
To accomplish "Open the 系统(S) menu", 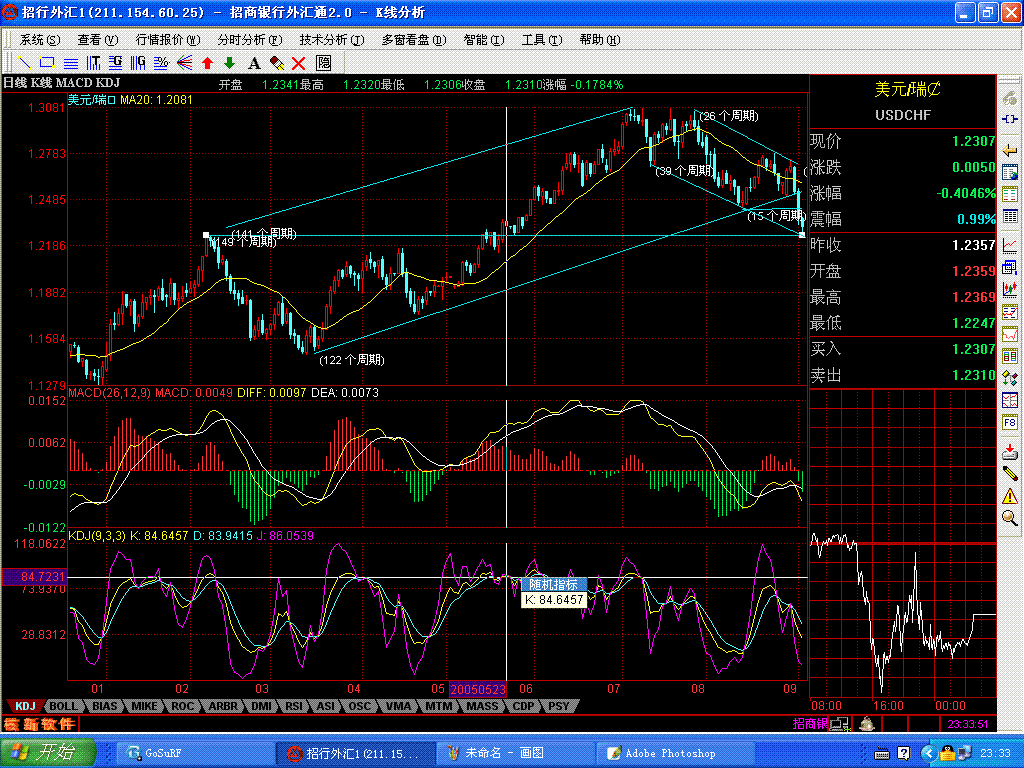I will pyautogui.click(x=40, y=40).
